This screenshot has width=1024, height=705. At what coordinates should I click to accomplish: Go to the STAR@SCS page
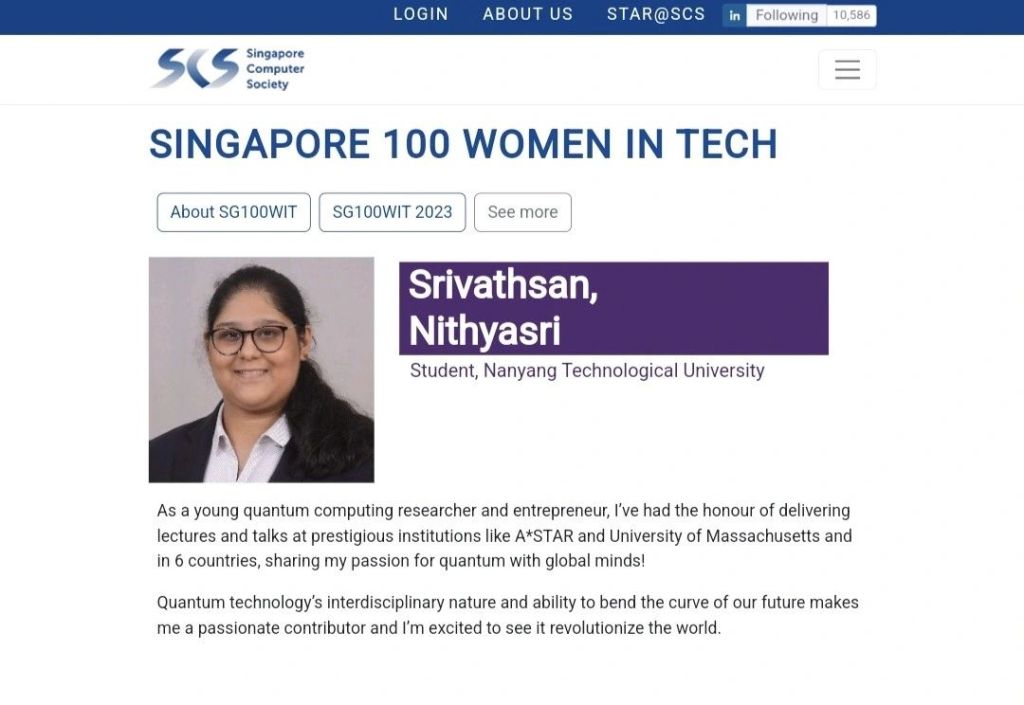click(656, 14)
